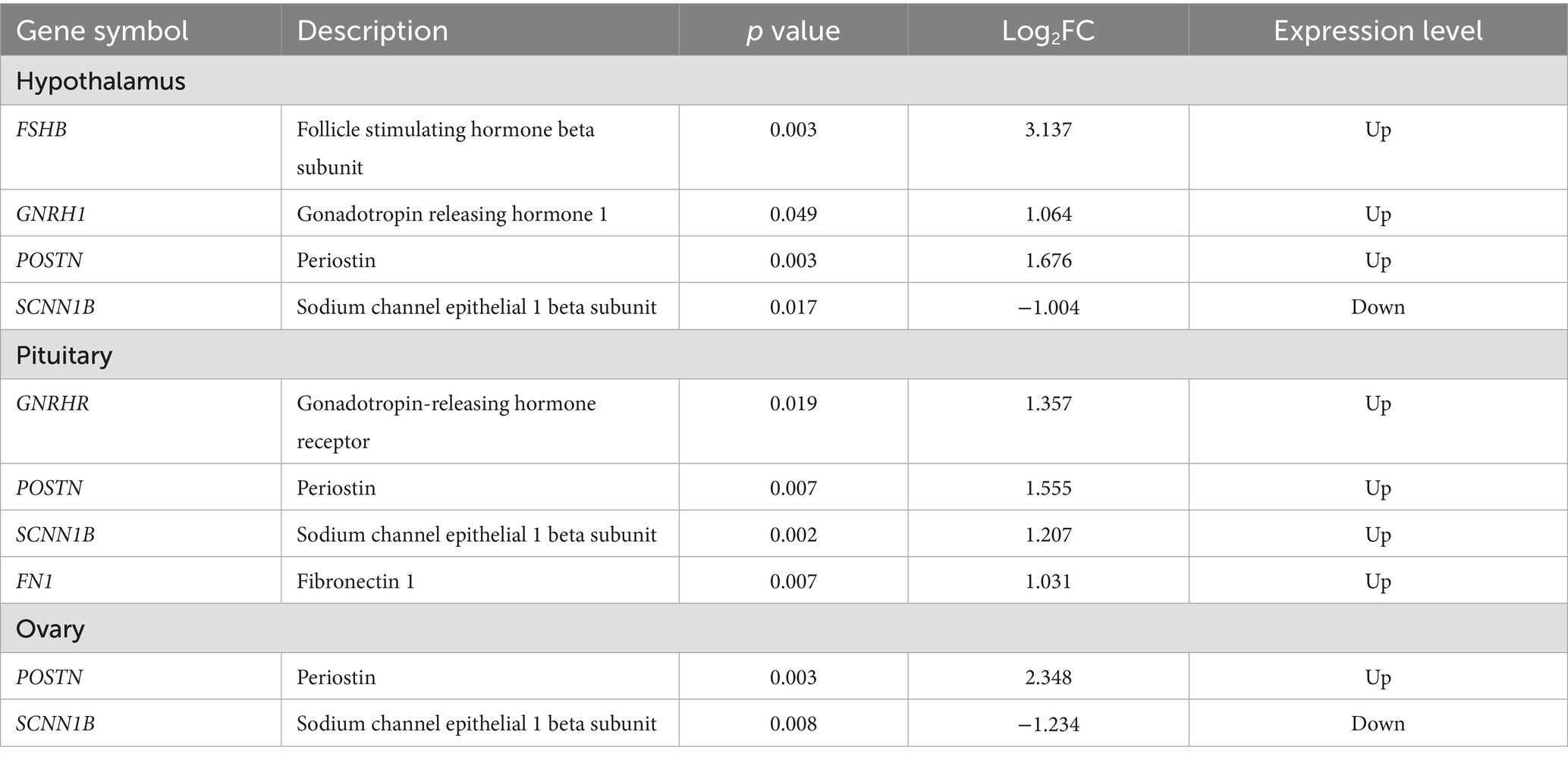Image resolution: width=1568 pixels, height=760 pixels.
Task: Click the p value 0.019
Action: (793, 404)
